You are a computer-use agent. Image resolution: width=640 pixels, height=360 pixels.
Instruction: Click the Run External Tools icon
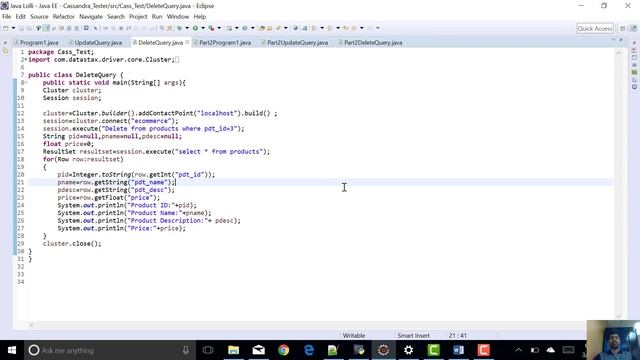click(211, 28)
